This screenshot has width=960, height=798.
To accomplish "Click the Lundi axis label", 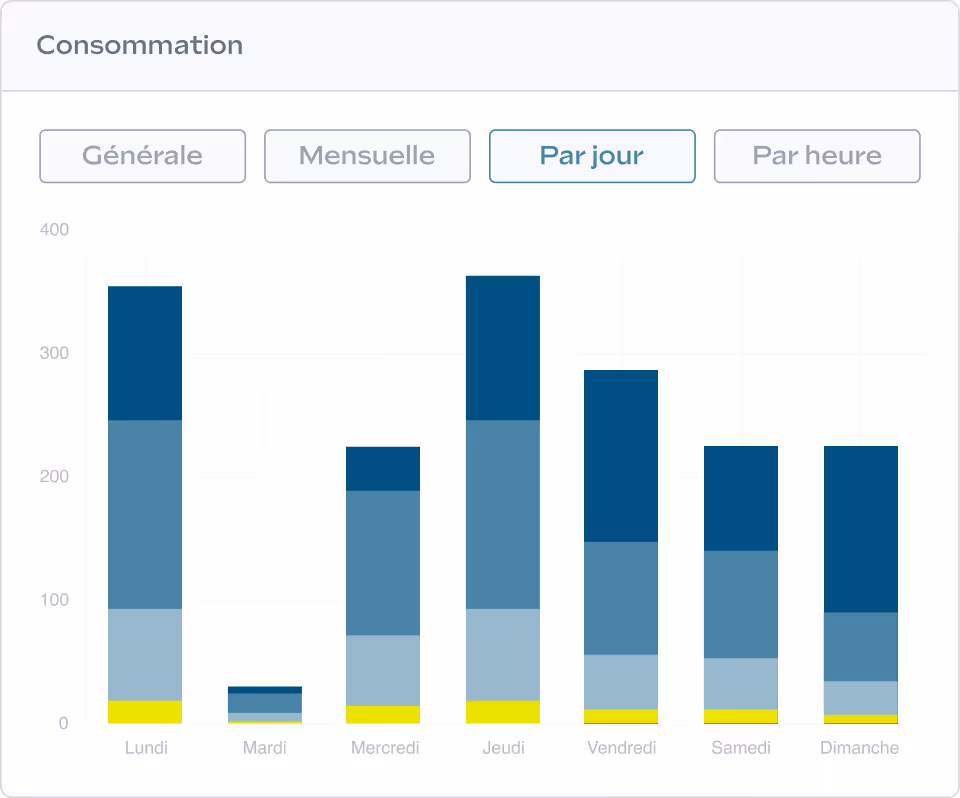I will pos(147,747).
